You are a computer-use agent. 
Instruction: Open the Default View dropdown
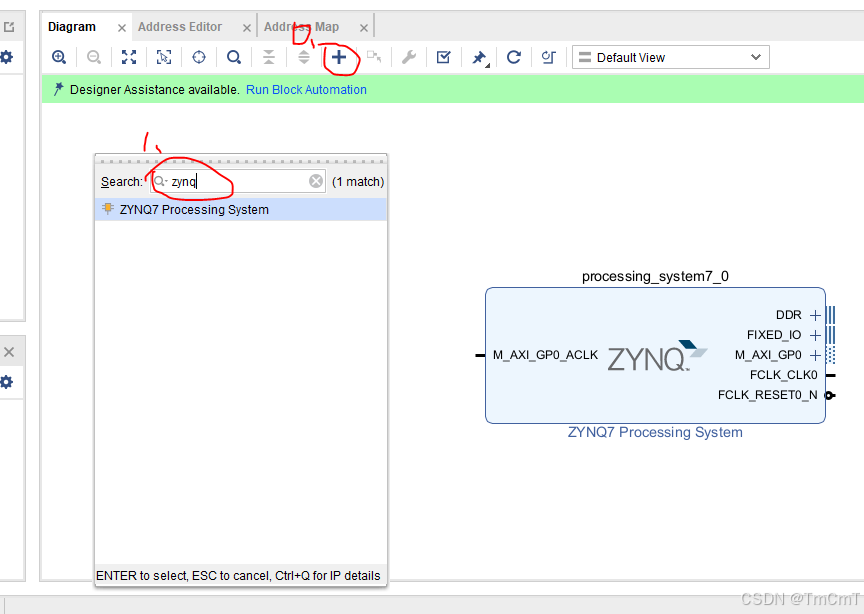tap(671, 57)
